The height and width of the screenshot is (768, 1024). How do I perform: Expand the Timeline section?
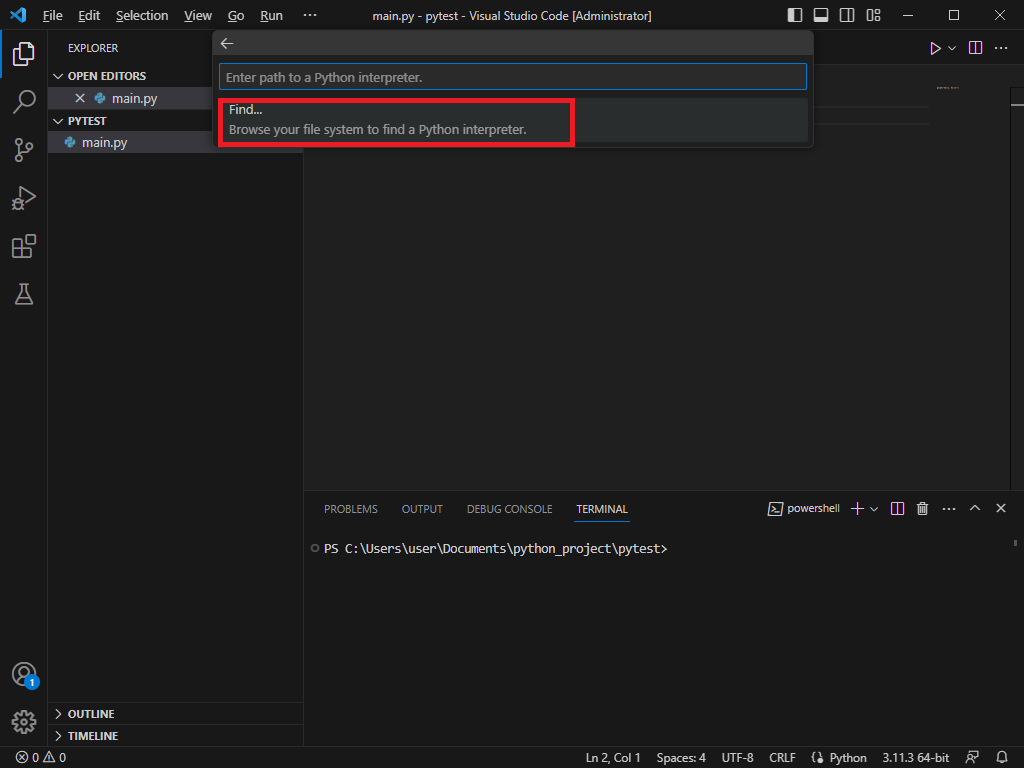pos(92,736)
